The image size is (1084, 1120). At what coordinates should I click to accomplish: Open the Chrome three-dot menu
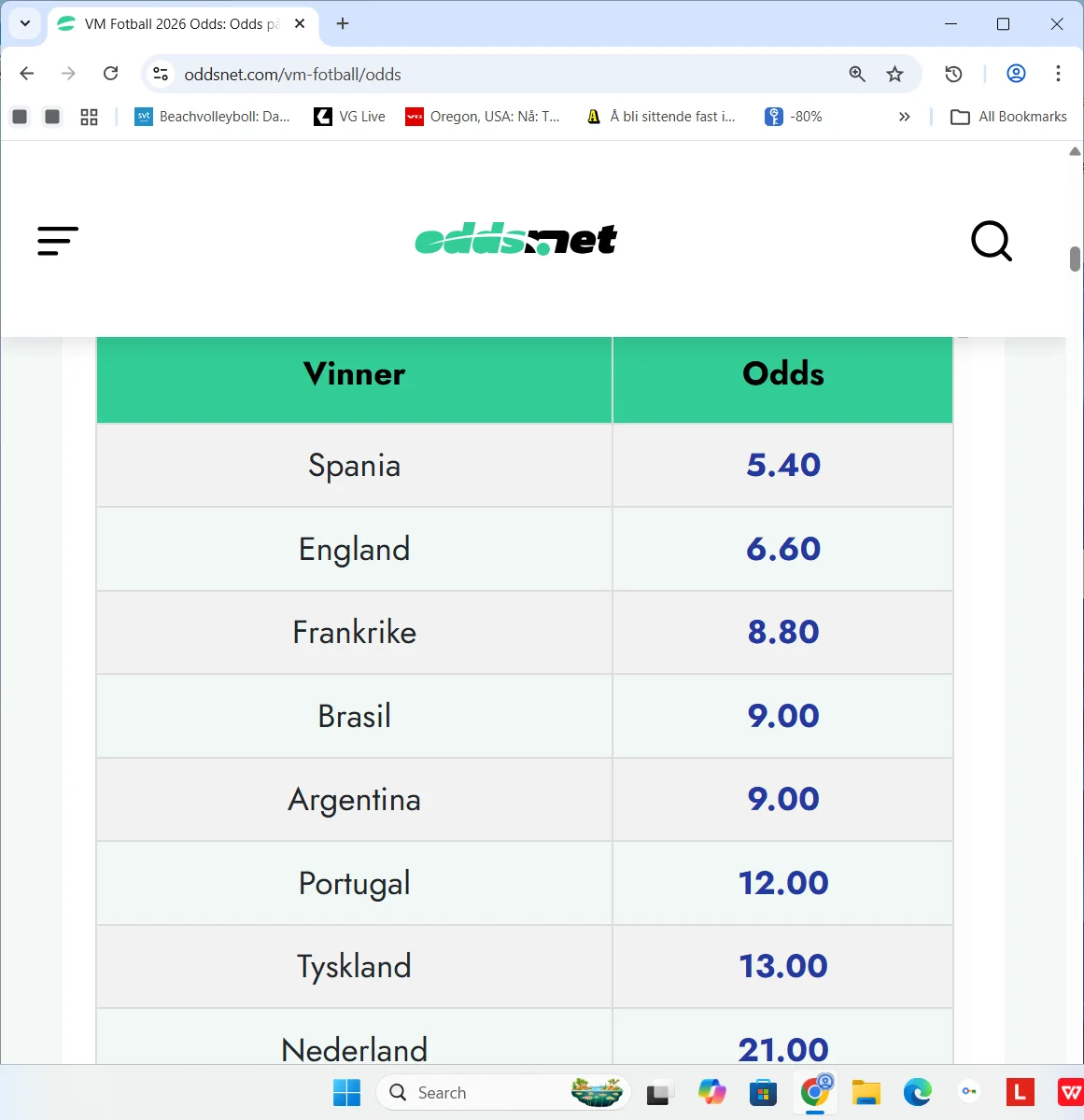1058,74
